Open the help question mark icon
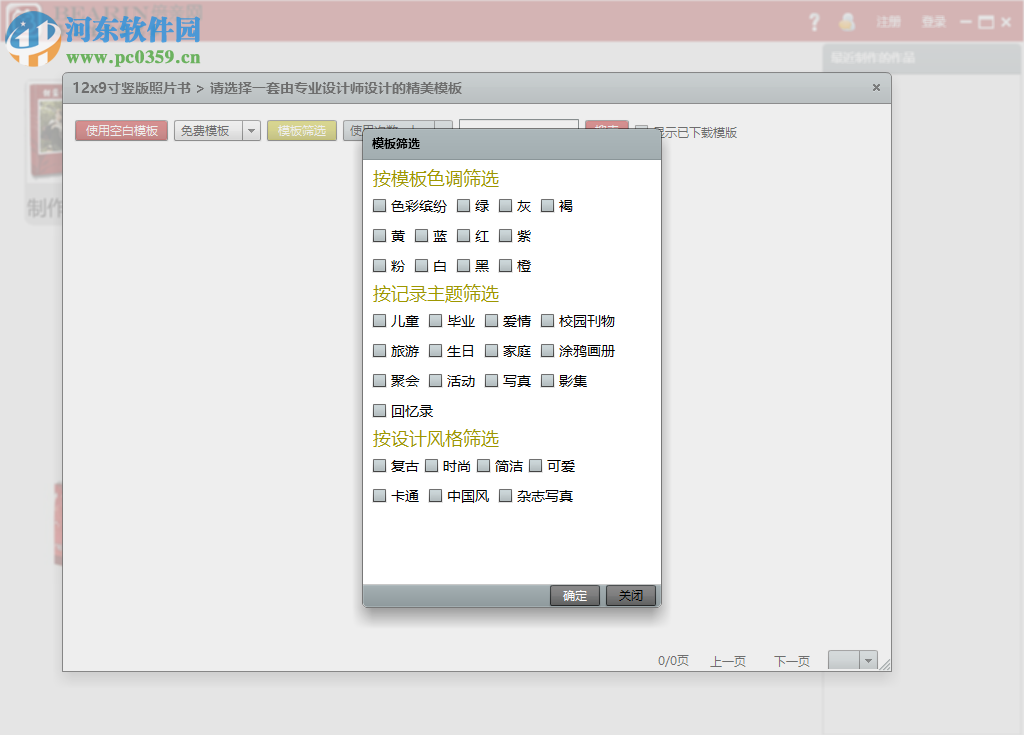The image size is (1024, 735). (813, 21)
